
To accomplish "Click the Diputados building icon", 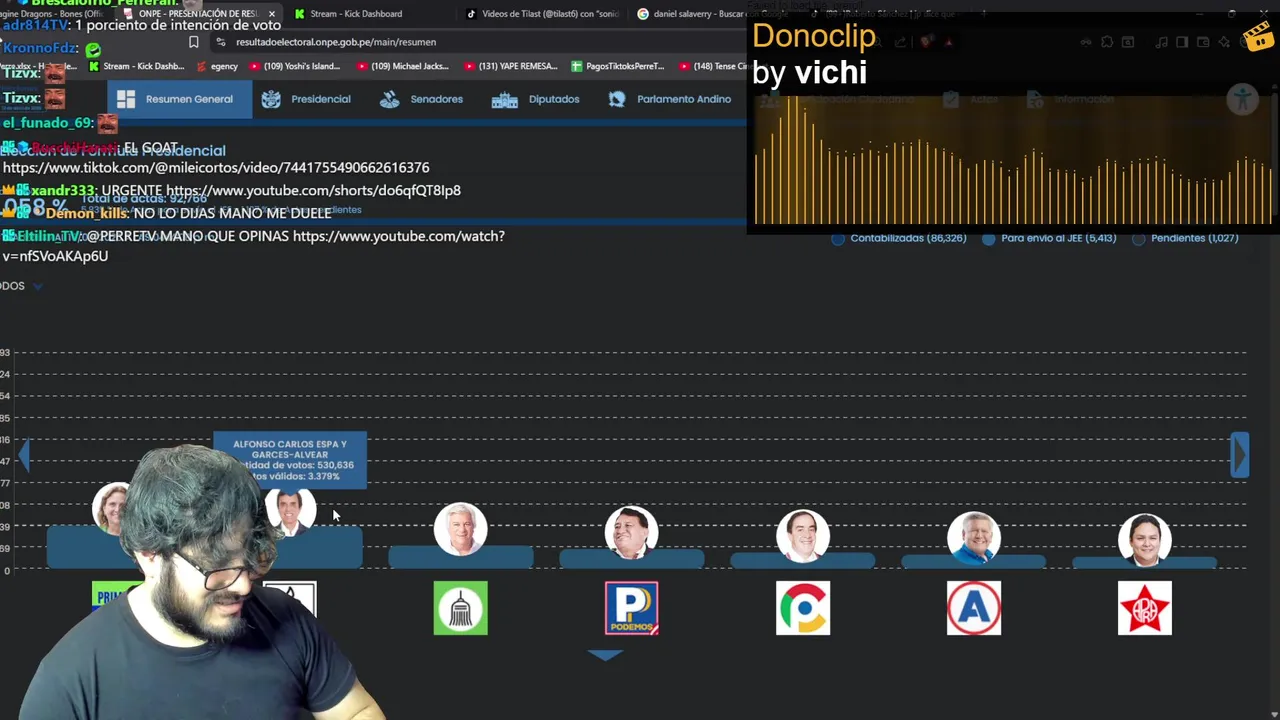I will (504, 100).
